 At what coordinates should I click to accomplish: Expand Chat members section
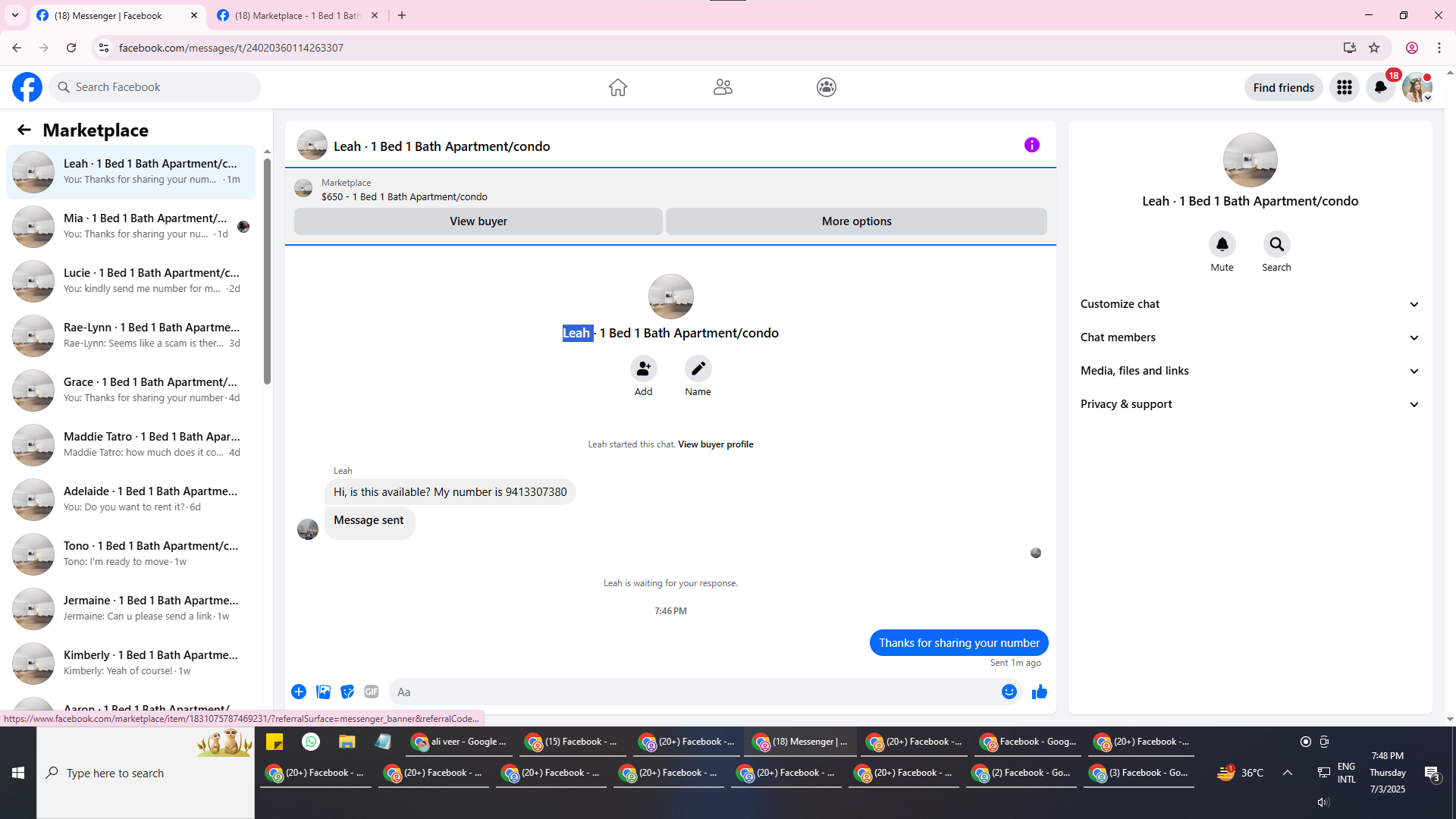pos(1249,337)
